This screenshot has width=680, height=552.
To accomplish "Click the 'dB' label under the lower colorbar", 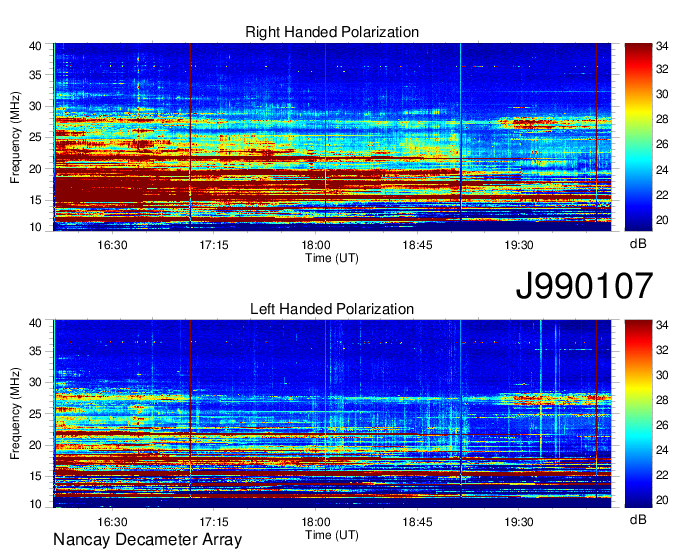I will click(638, 519).
